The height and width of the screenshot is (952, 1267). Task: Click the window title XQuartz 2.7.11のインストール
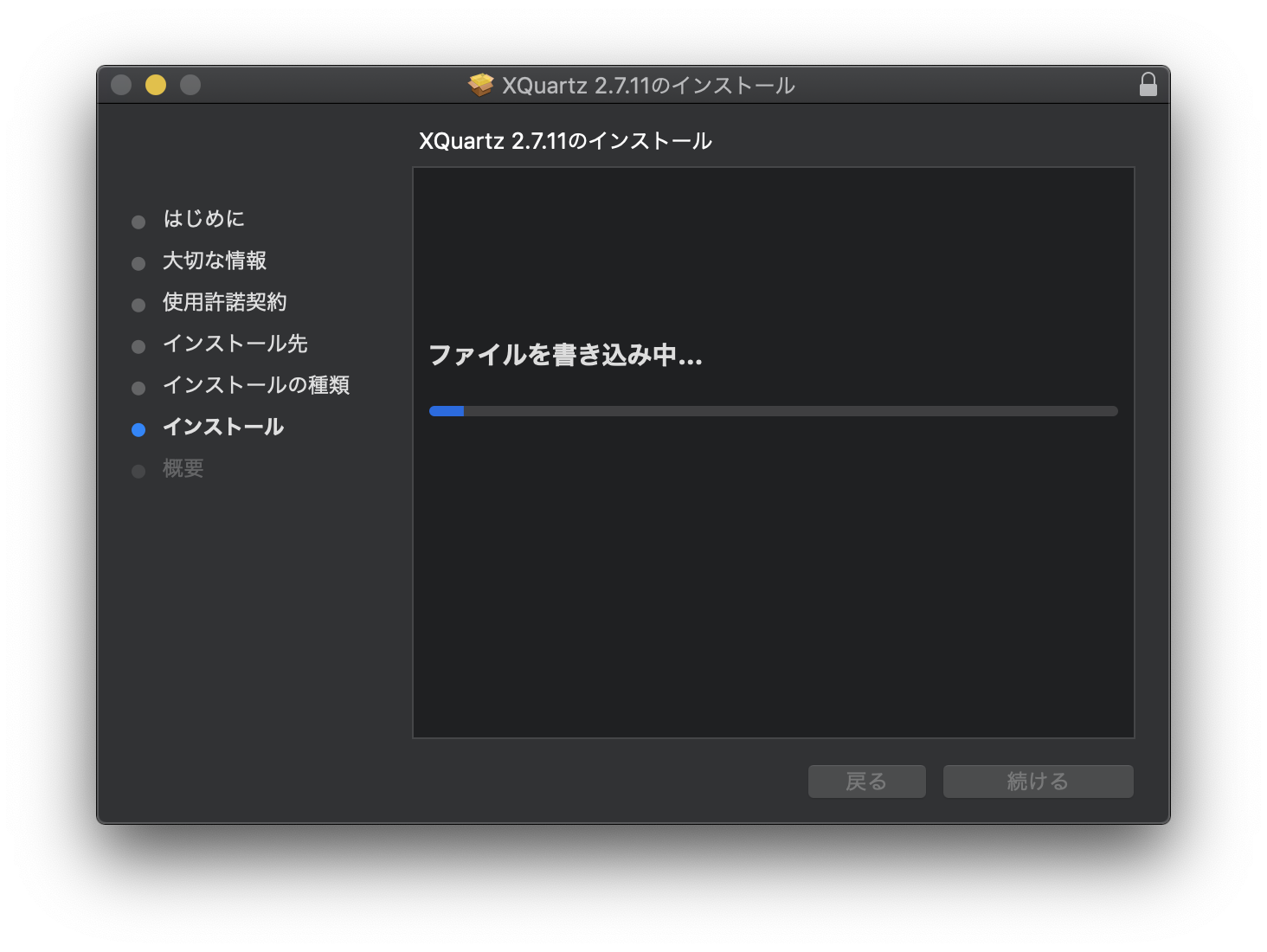[646, 85]
